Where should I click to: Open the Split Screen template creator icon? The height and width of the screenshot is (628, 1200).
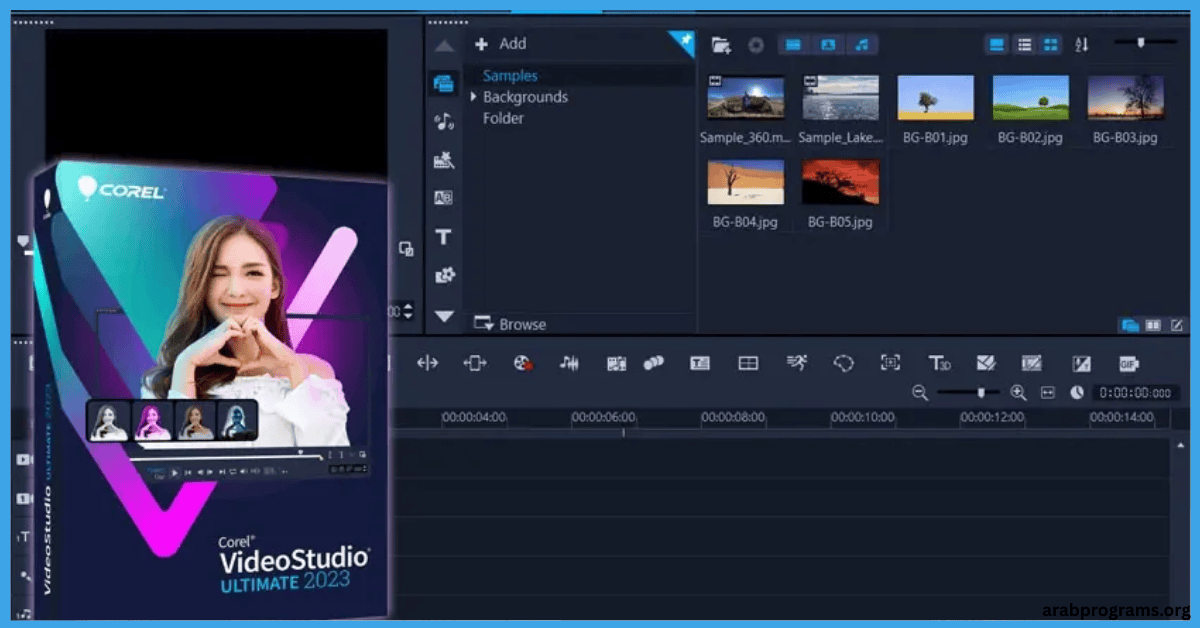click(x=748, y=363)
